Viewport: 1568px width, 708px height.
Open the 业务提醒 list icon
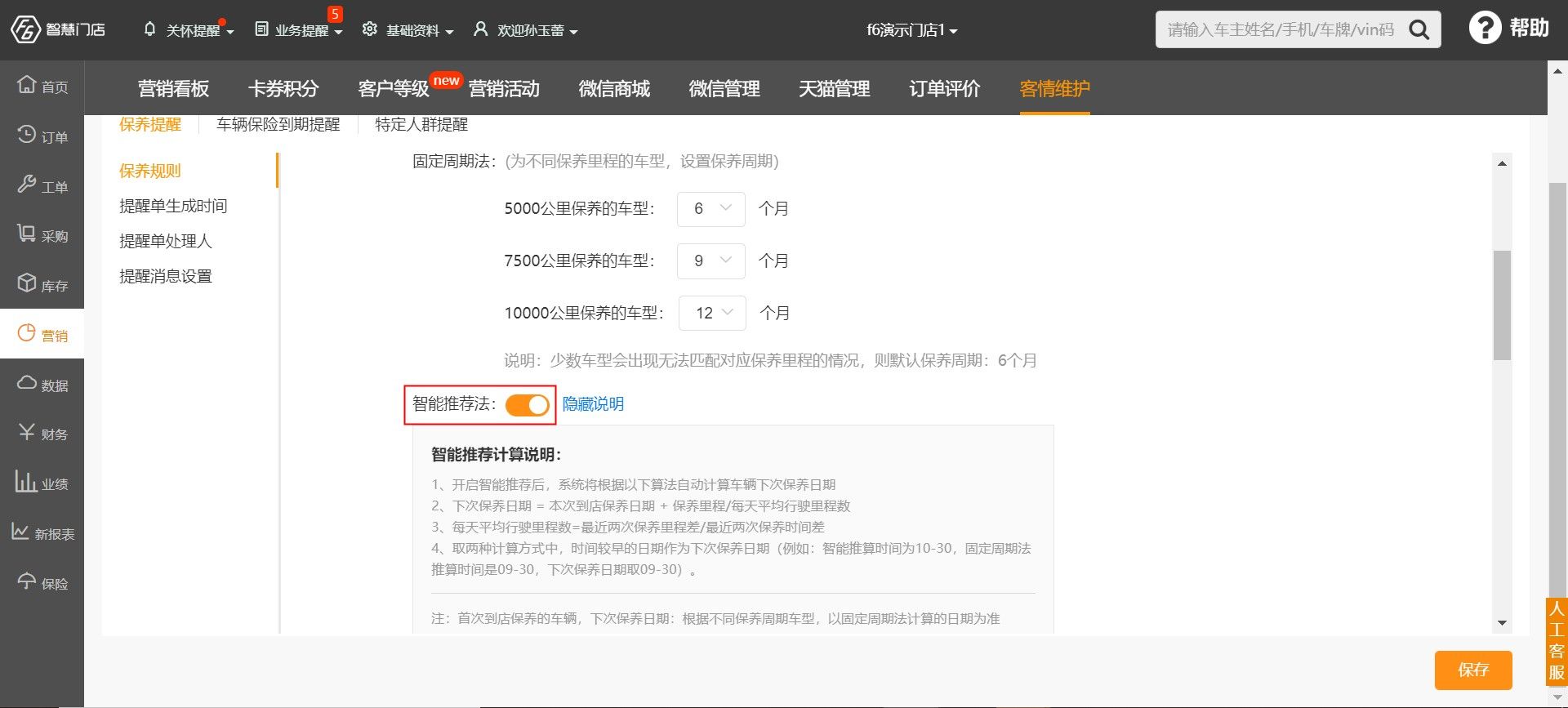click(261, 29)
